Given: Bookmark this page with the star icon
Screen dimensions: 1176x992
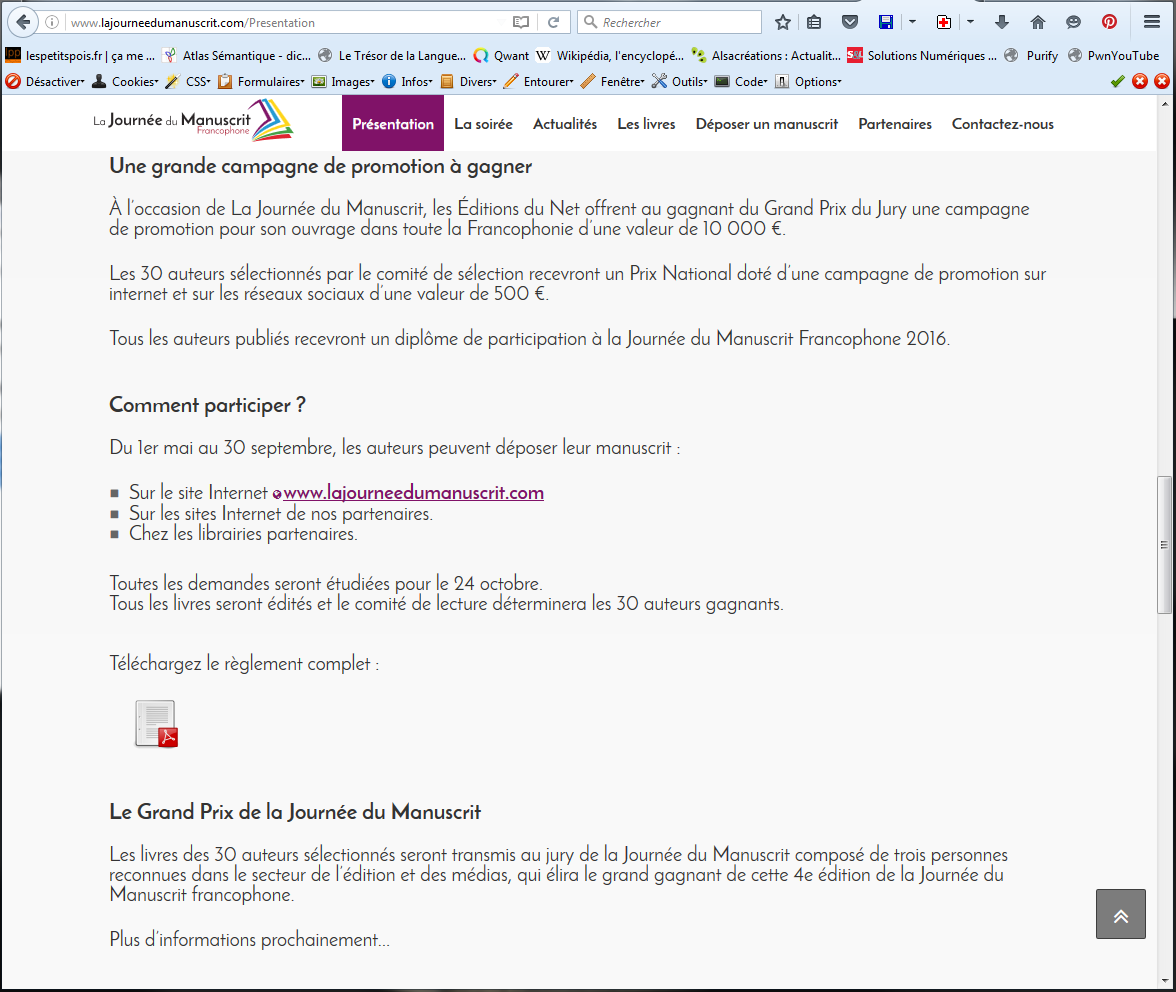Looking at the screenshot, I should tap(783, 22).
